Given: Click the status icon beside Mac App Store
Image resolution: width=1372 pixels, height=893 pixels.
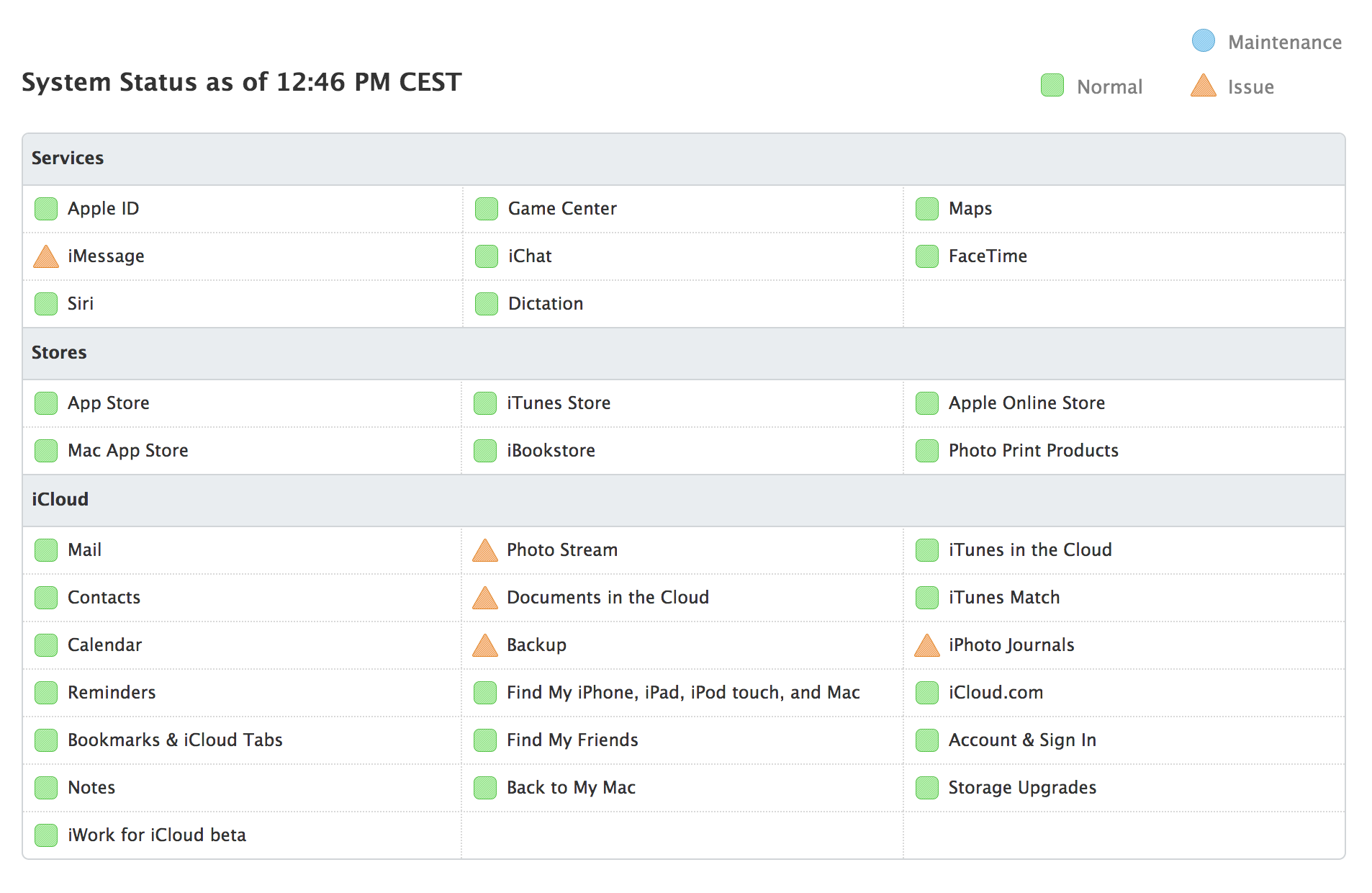Looking at the screenshot, I should [46, 451].
